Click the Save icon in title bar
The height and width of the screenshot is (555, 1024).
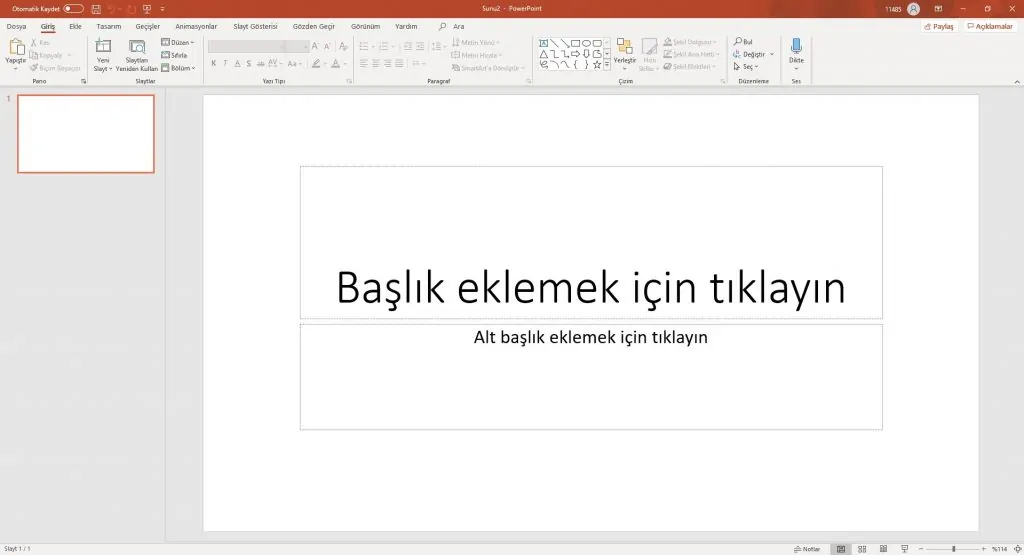click(x=96, y=8)
